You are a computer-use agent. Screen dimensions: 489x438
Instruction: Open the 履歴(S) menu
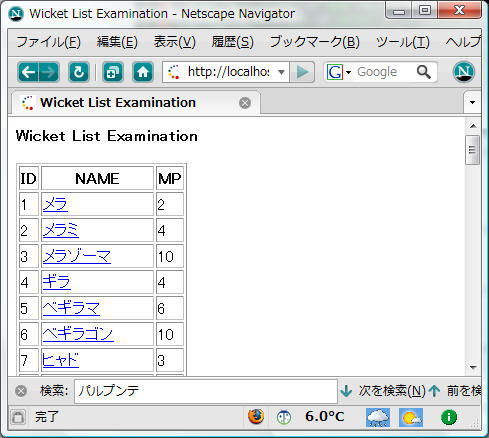233,42
